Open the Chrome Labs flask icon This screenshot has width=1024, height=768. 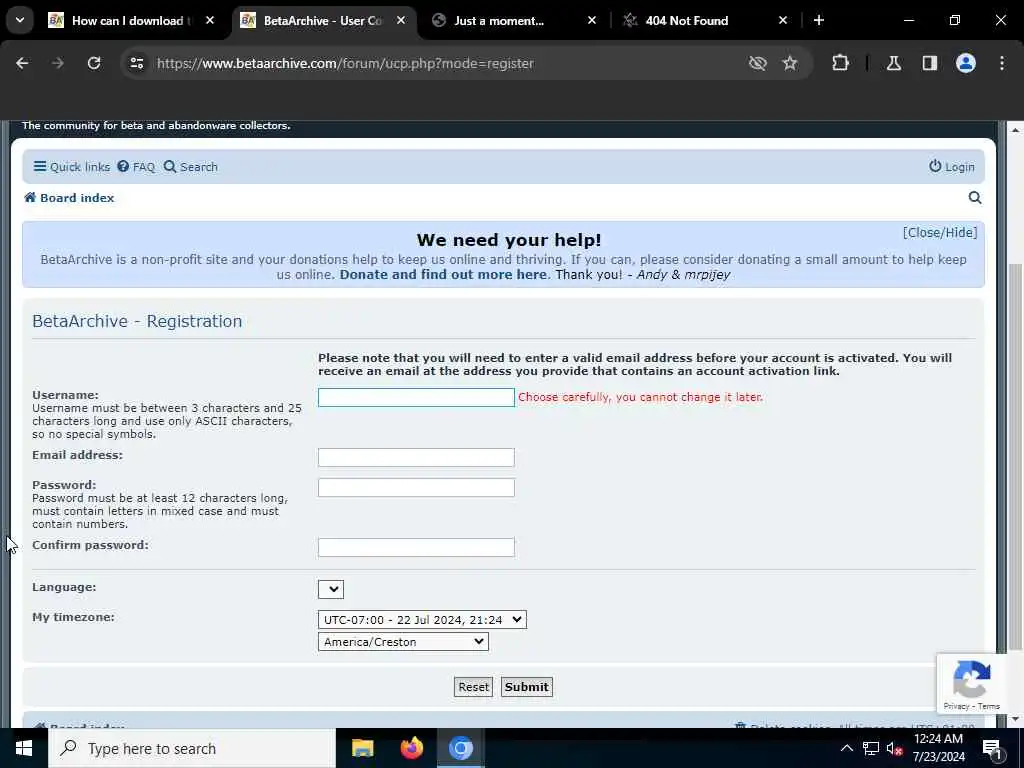coord(894,63)
